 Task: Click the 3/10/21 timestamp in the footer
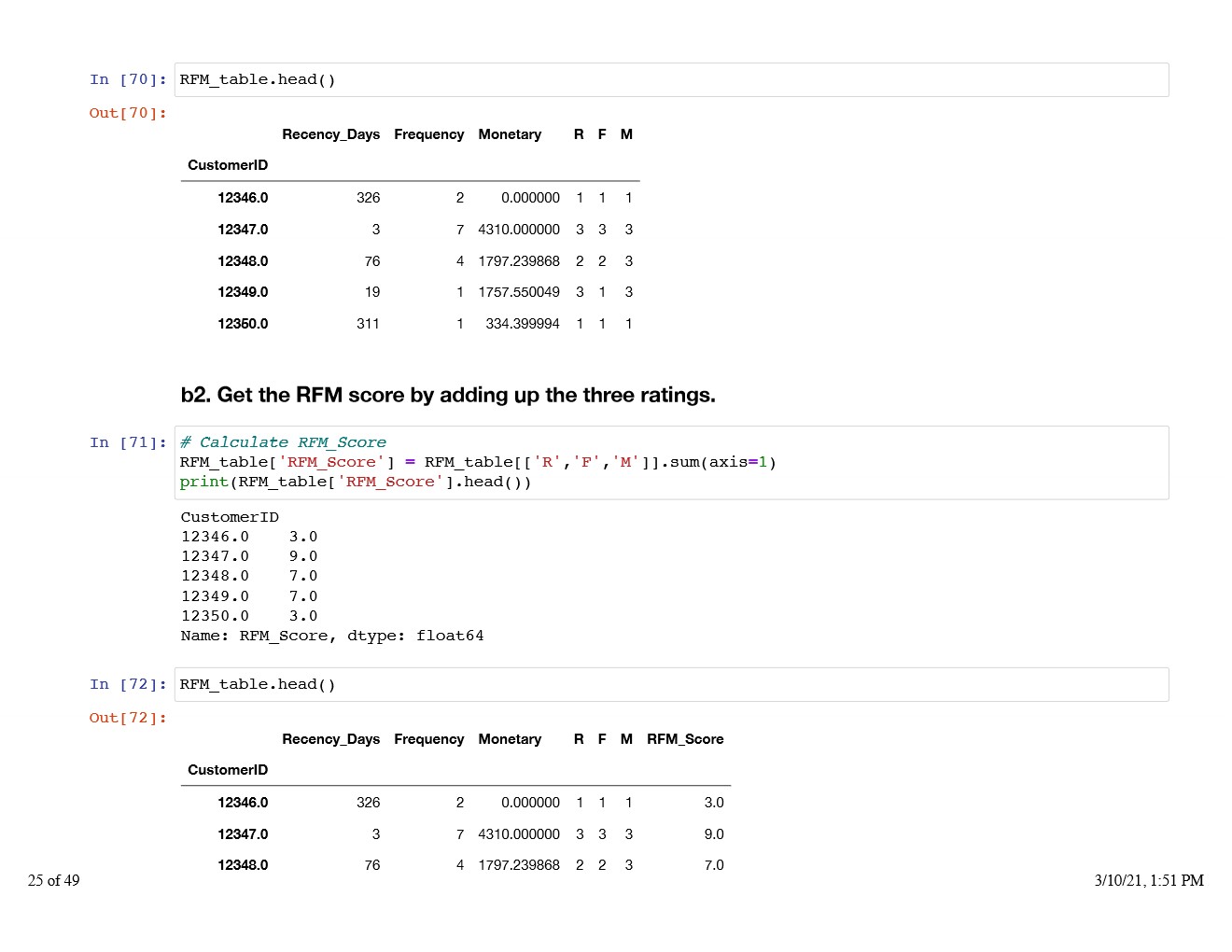1148,880
